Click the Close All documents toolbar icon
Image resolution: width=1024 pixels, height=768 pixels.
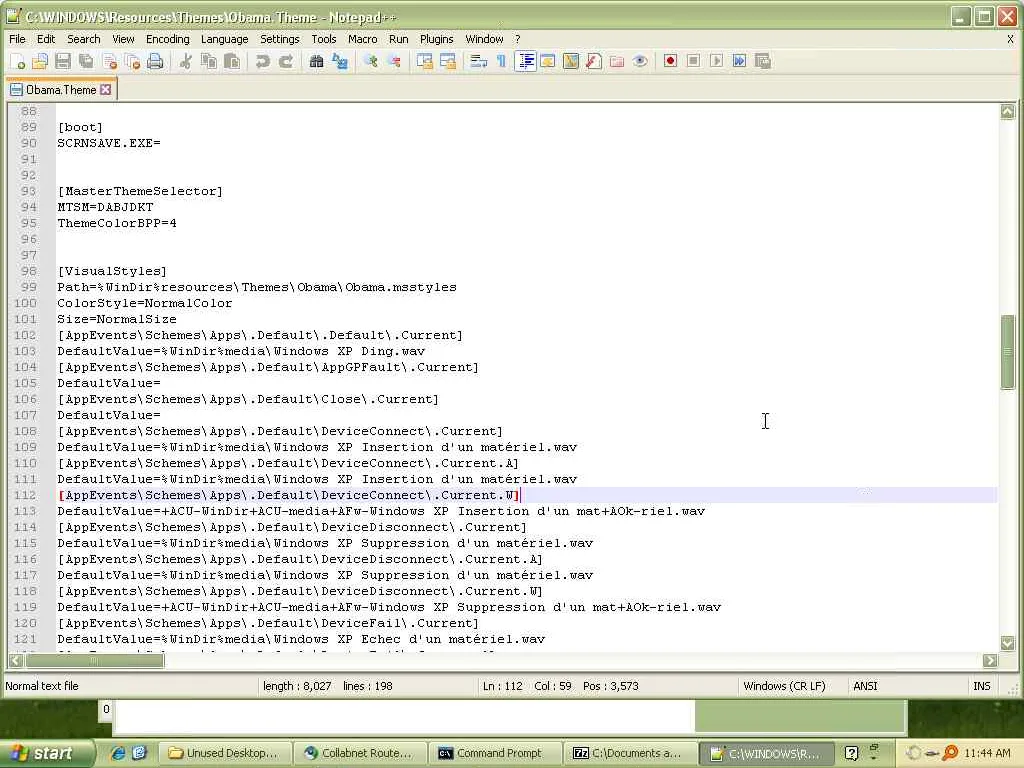coord(132,61)
